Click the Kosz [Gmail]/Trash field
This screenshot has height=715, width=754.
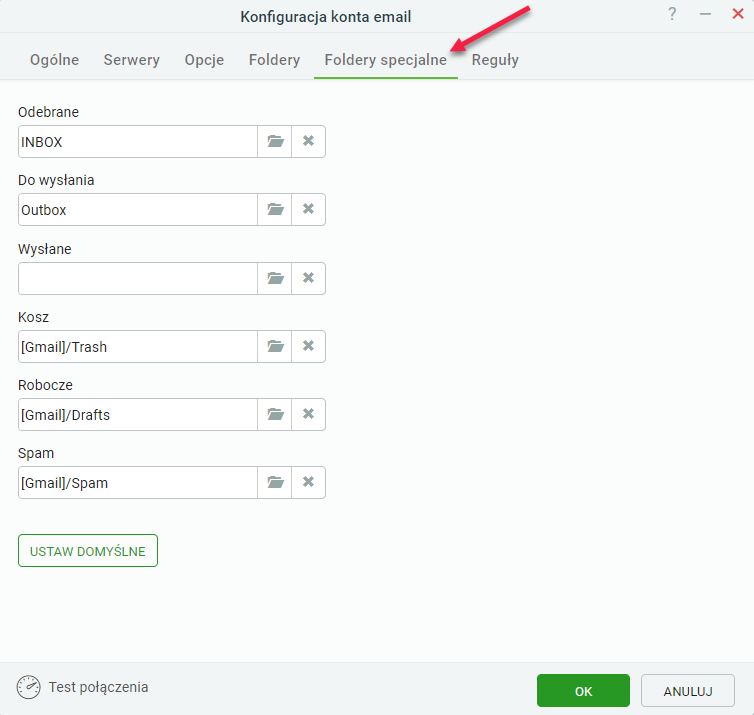[138, 346]
